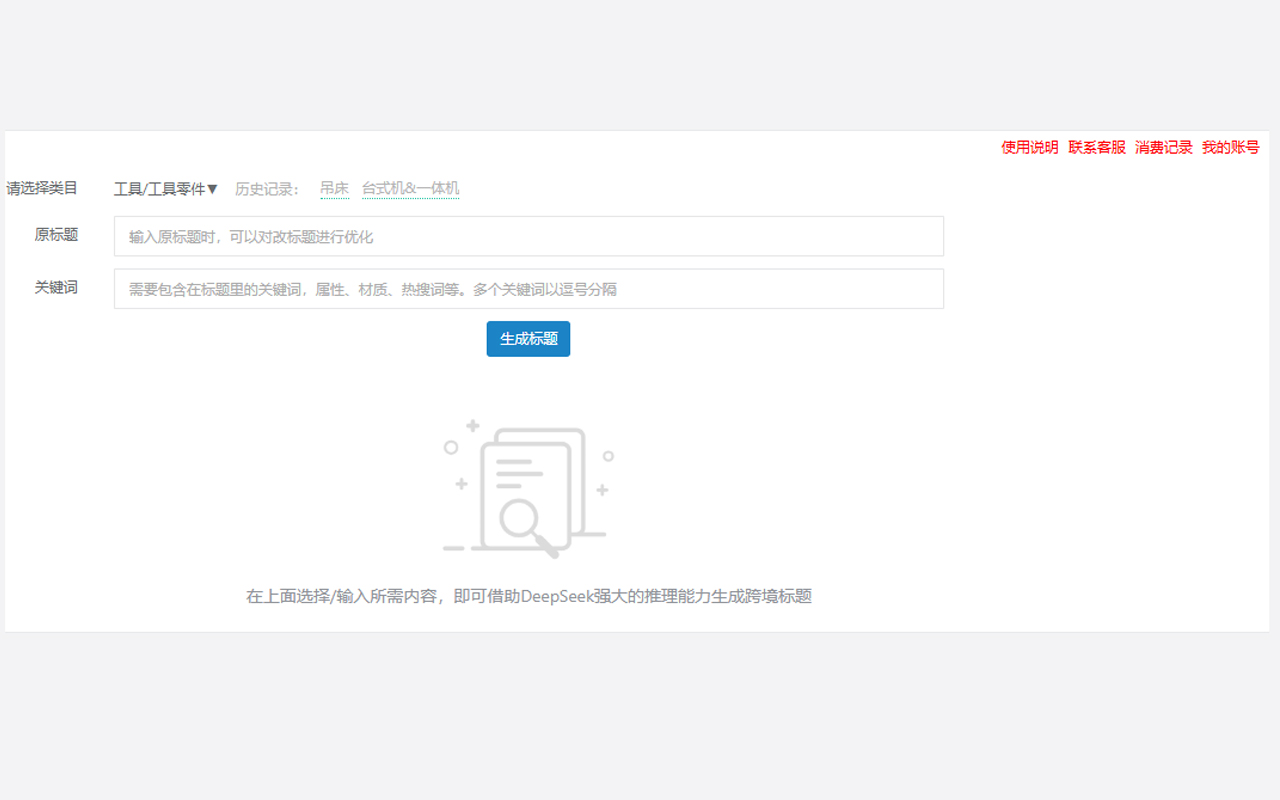Viewport: 1280px width, 800px height.
Task: Focus the 关键词 input field
Action: click(x=529, y=288)
